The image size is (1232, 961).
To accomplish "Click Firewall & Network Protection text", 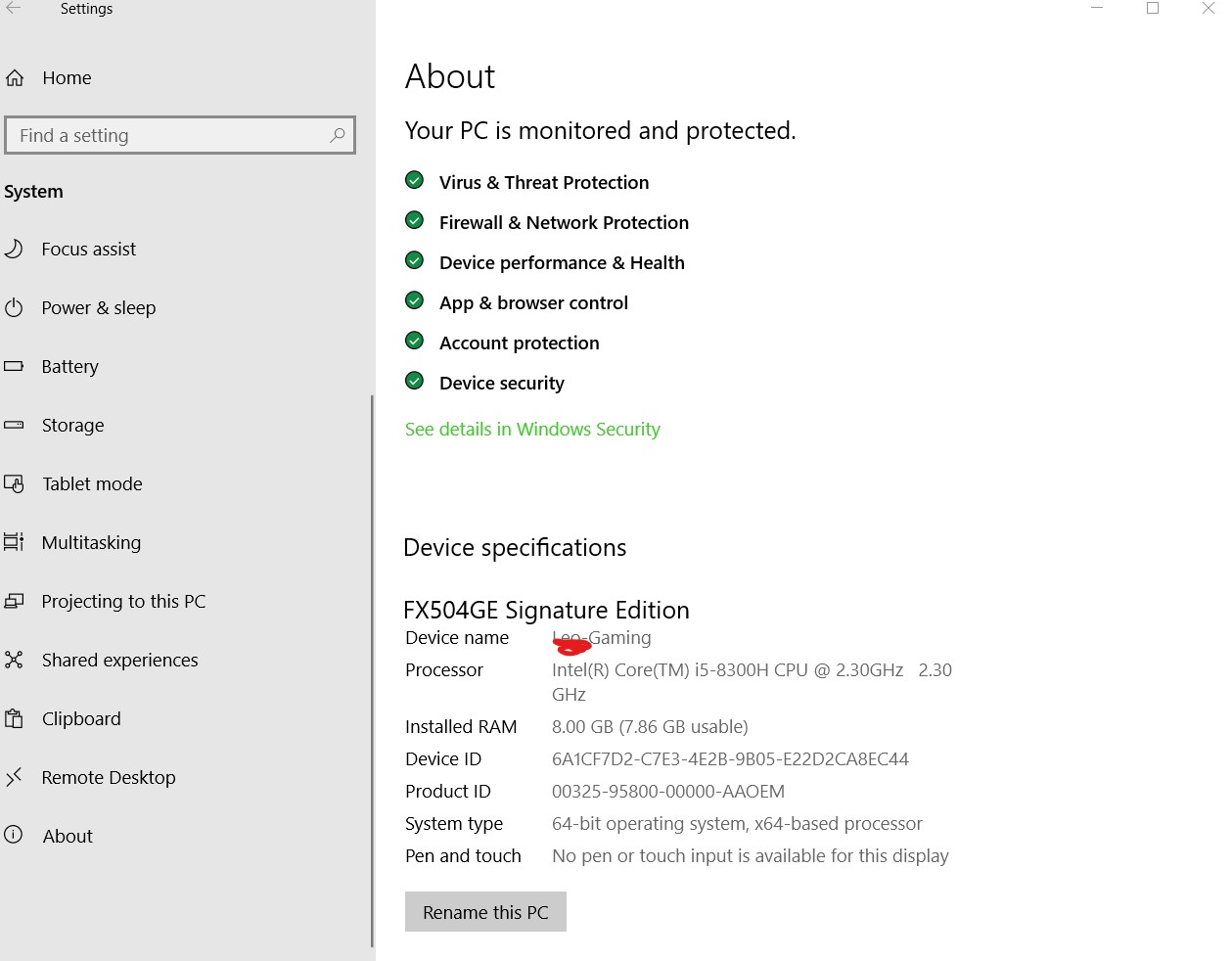I will tap(564, 222).
